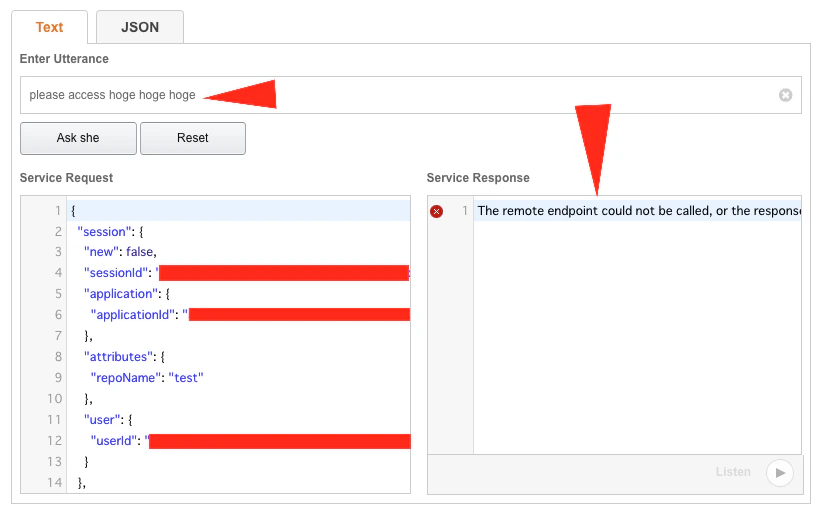Click the Service Response heading

coord(478,178)
